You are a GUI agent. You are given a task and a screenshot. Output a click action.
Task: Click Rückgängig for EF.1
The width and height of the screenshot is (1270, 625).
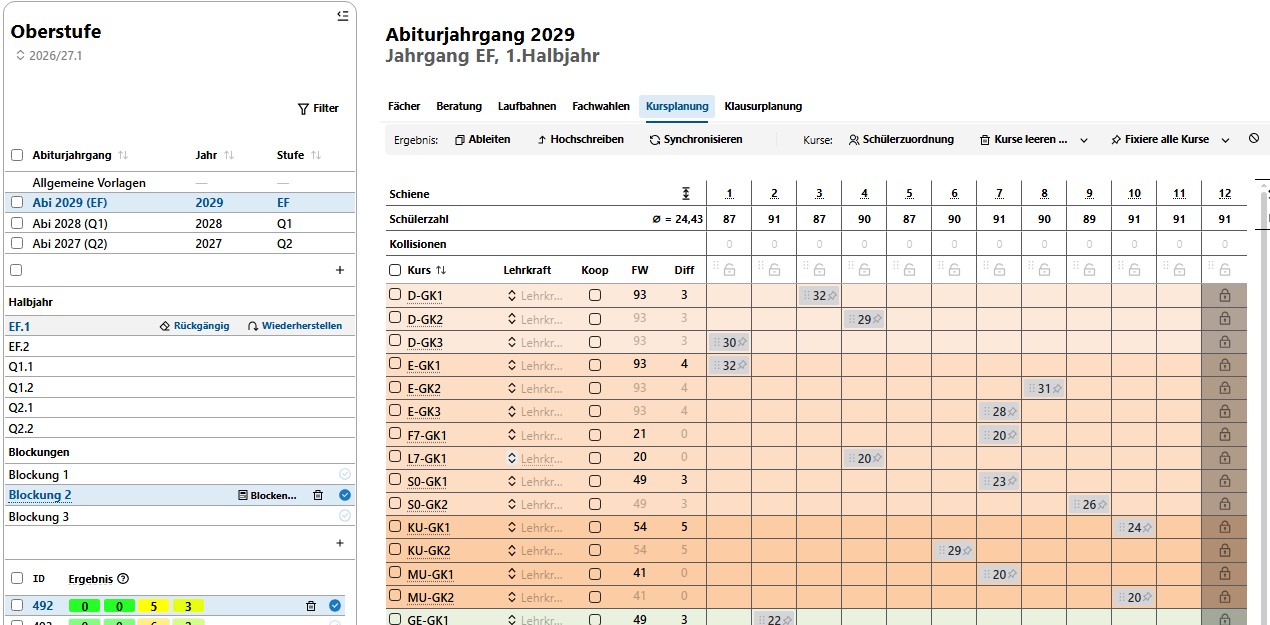point(194,326)
